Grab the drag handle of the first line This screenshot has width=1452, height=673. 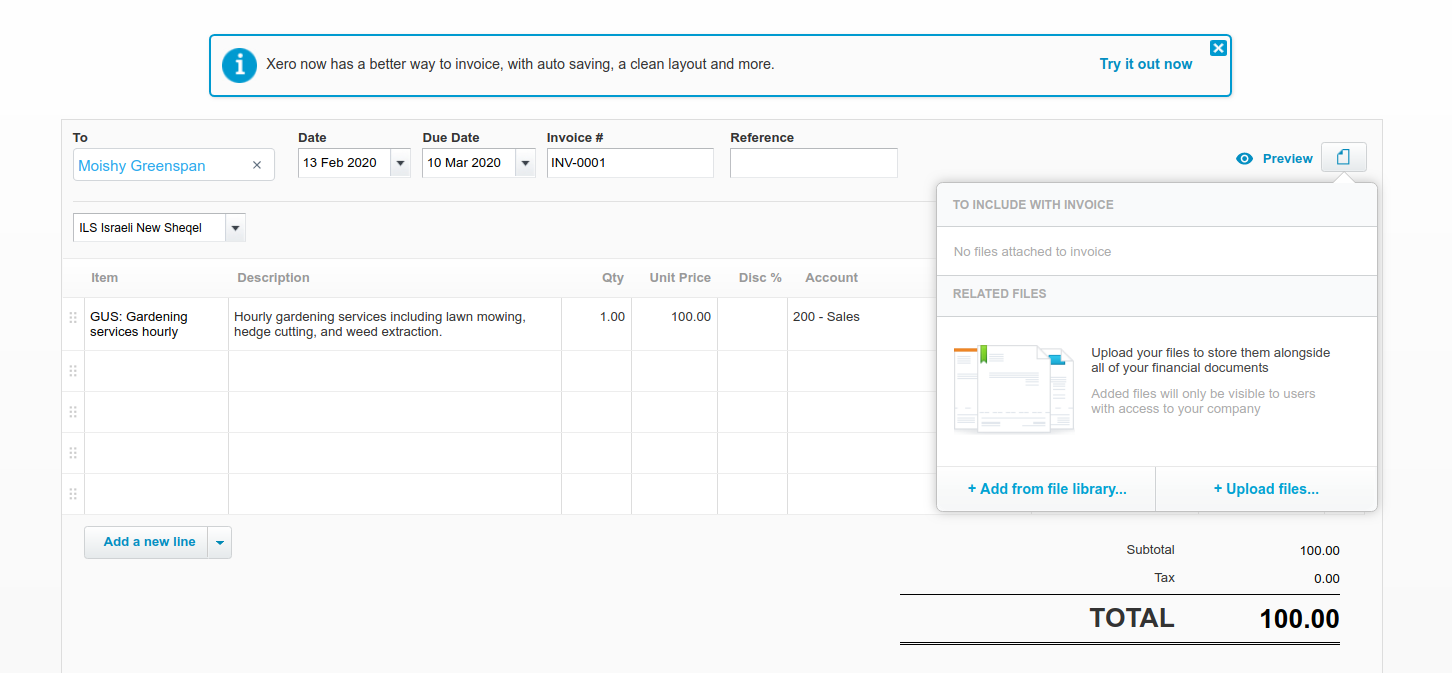[x=73, y=318]
